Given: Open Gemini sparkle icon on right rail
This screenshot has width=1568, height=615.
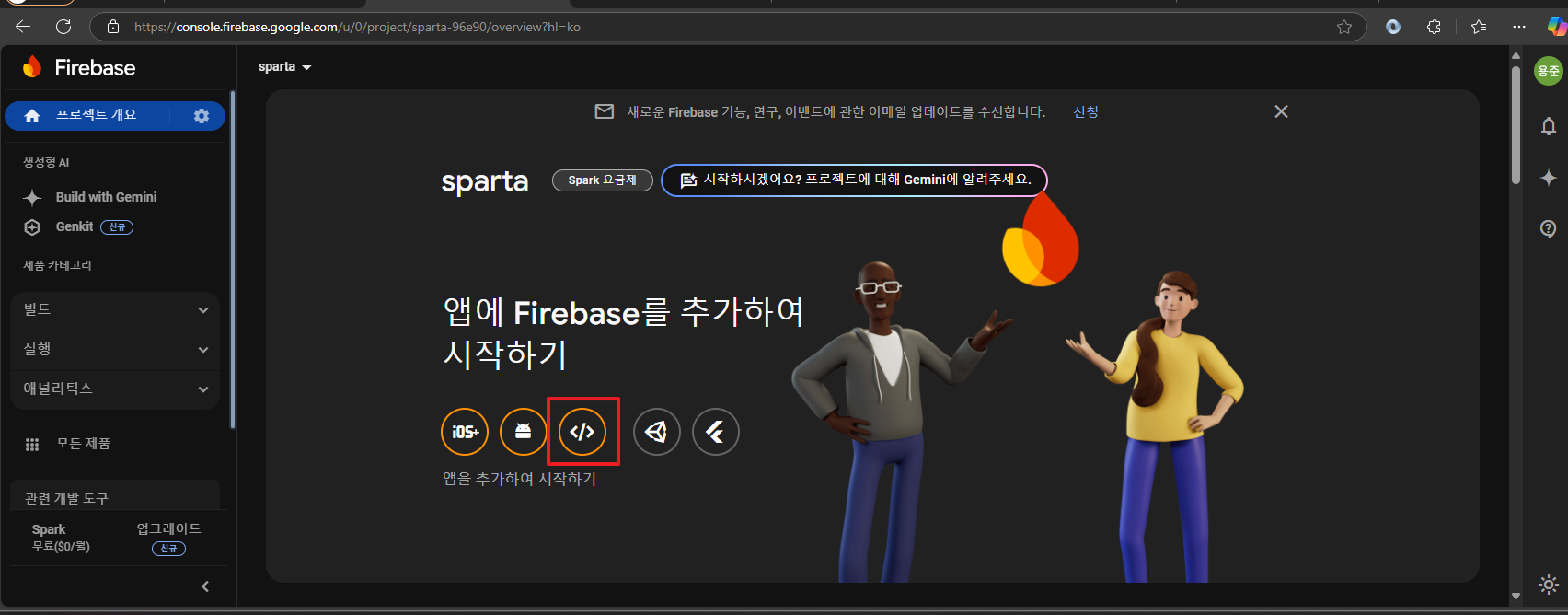Looking at the screenshot, I should click(x=1549, y=178).
